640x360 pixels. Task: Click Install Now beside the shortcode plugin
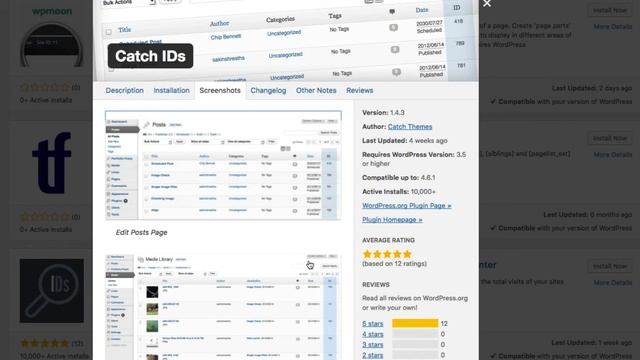coord(610,138)
